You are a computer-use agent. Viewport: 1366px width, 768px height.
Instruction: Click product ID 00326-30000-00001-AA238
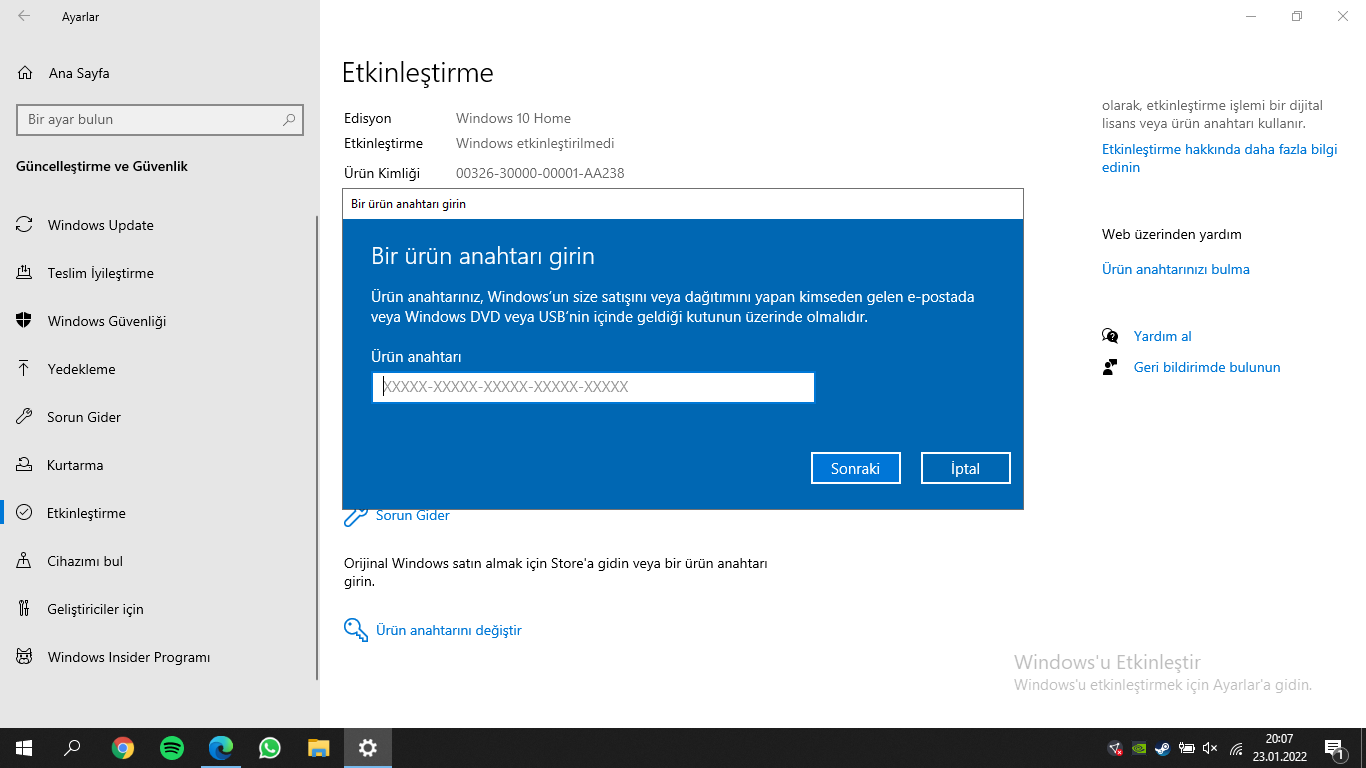(x=540, y=173)
